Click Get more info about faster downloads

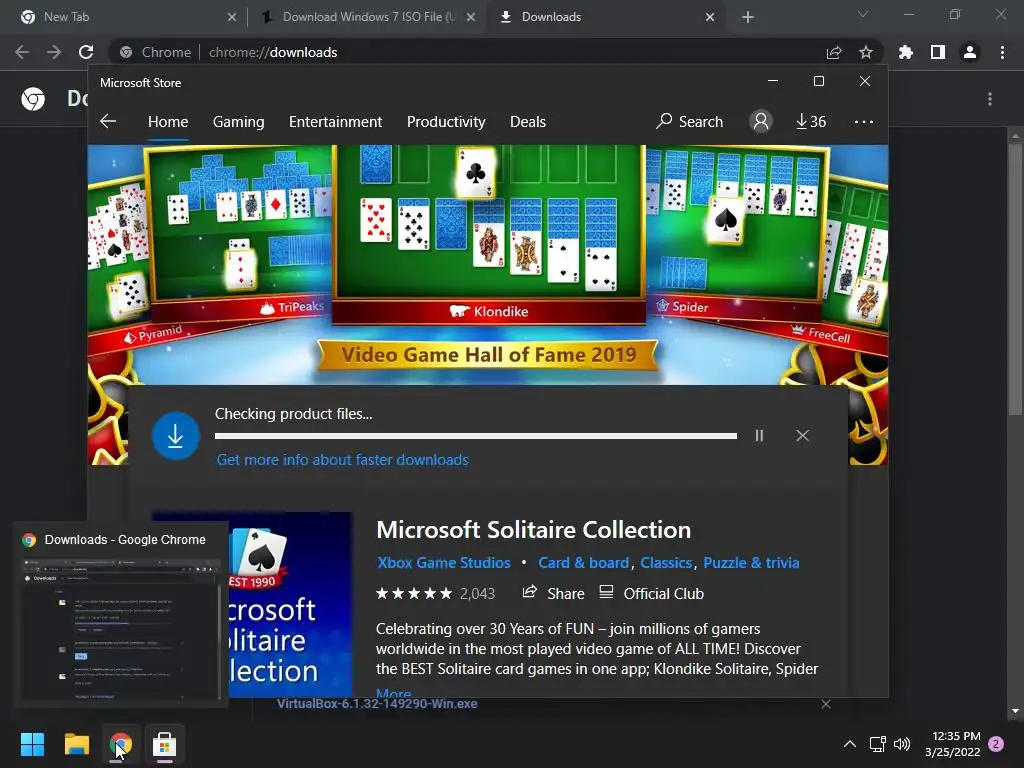[343, 460]
